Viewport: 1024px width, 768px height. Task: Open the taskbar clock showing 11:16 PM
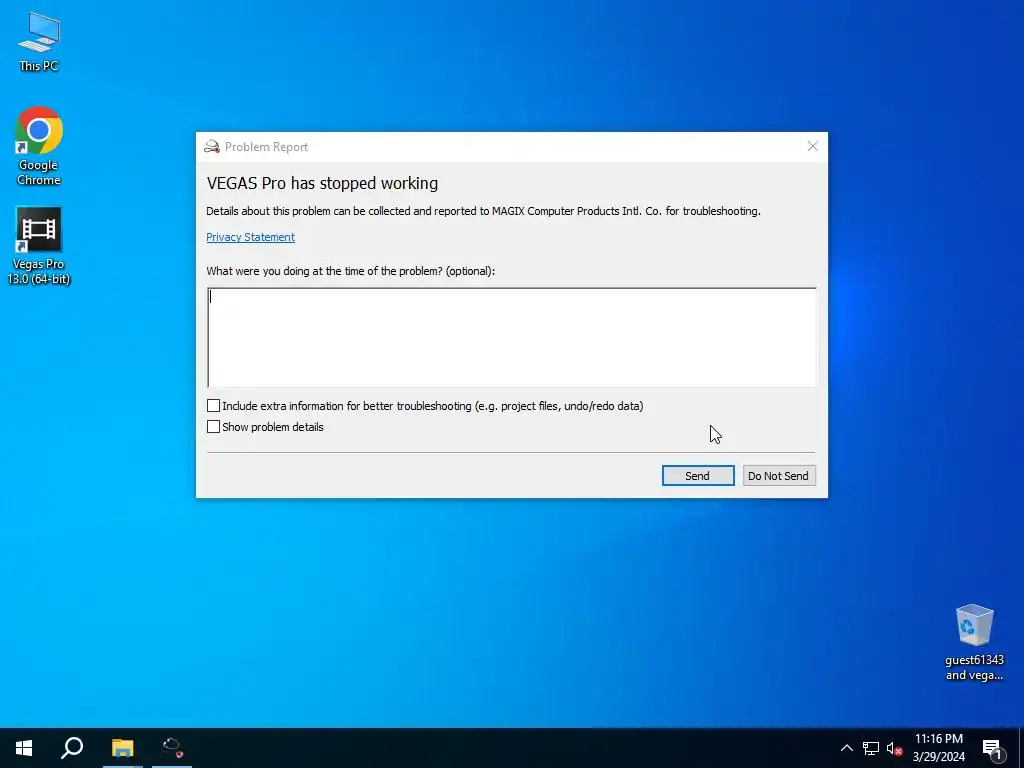(938, 748)
